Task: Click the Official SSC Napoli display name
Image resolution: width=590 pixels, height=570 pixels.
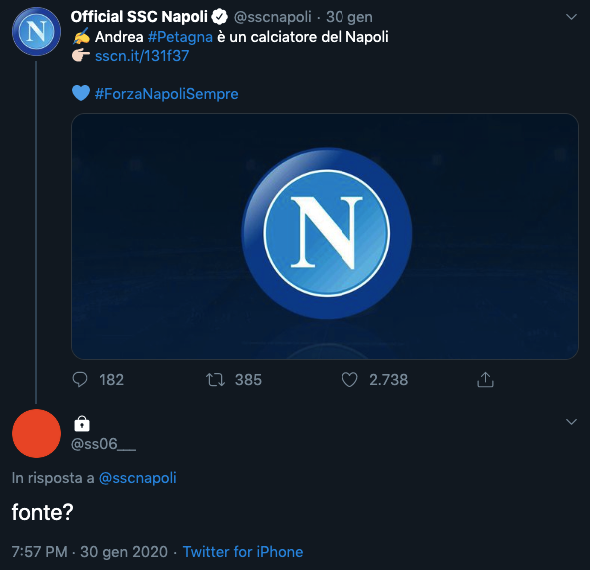Action: coord(139,17)
